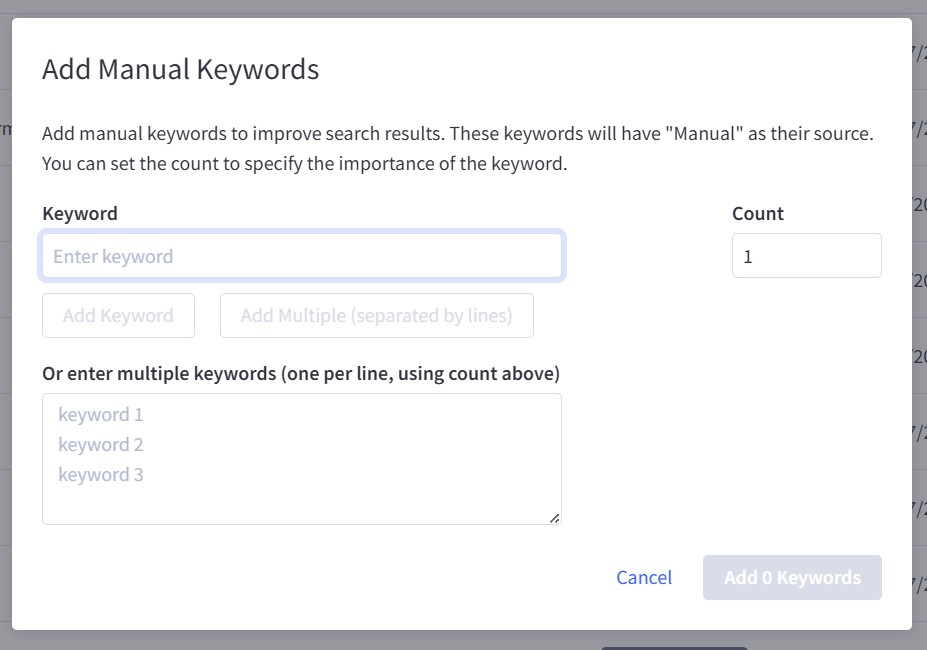Click the Keyword field label
The image size is (927, 650).
coord(80,214)
